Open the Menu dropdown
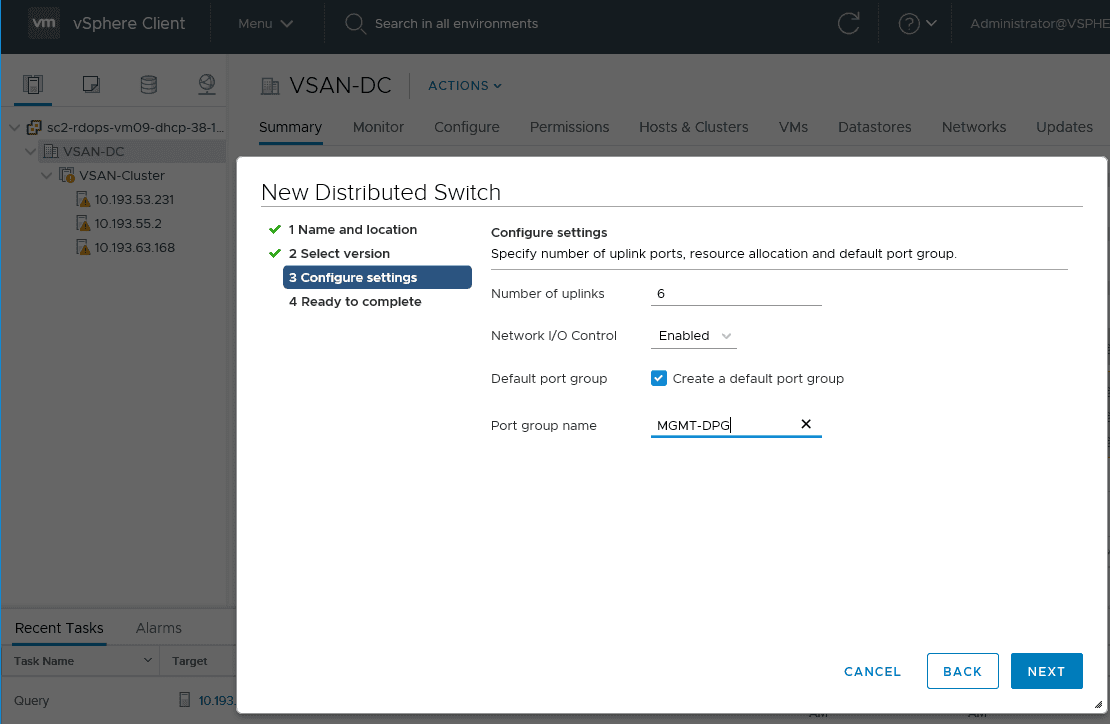The image size is (1116, 725). pos(265,24)
